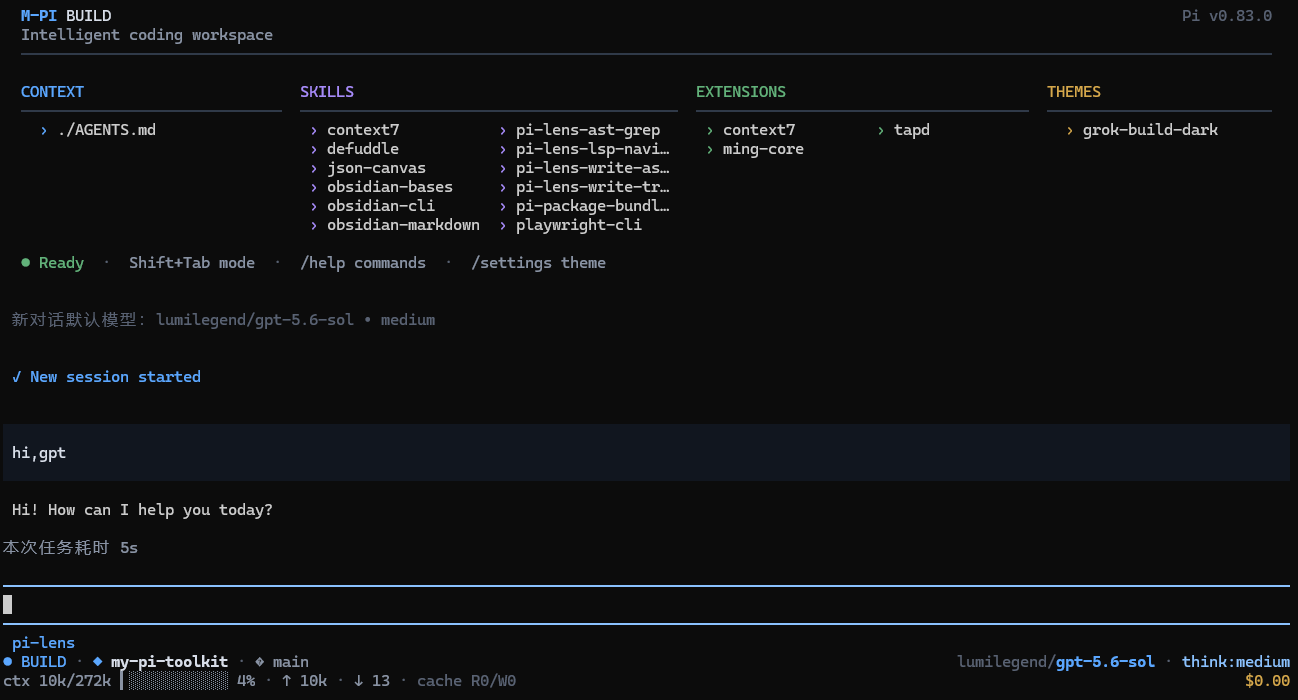The image size is (1298, 700).
Task: Select the context7 skill entry
Action: point(363,130)
